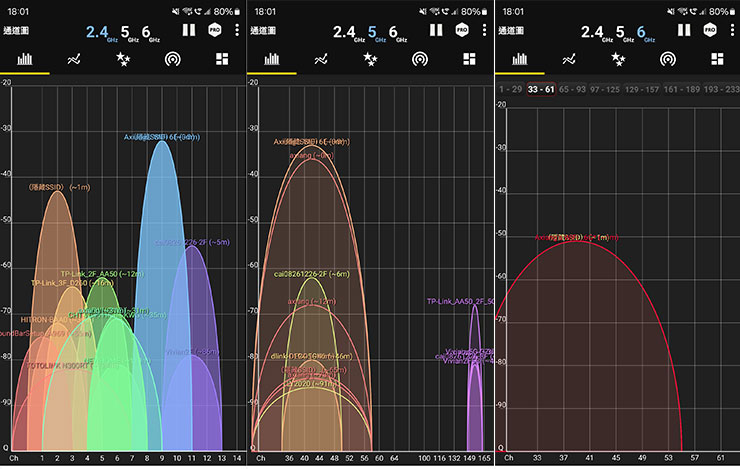Viewport: 740px width, 469px height.
Task: Tap the PRO badge on the 5 GHz screen
Action: coord(462,30)
